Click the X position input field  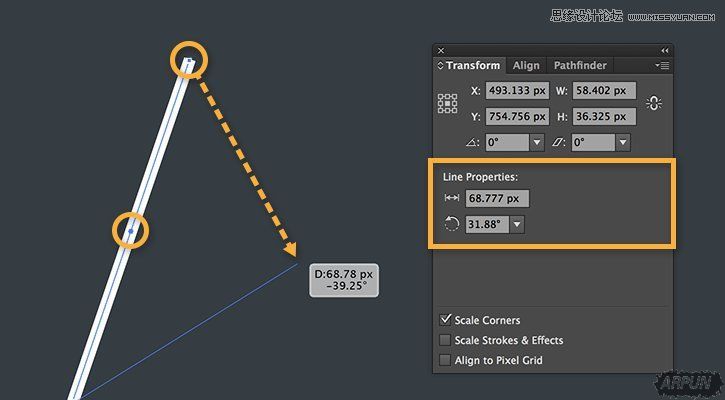(x=517, y=91)
